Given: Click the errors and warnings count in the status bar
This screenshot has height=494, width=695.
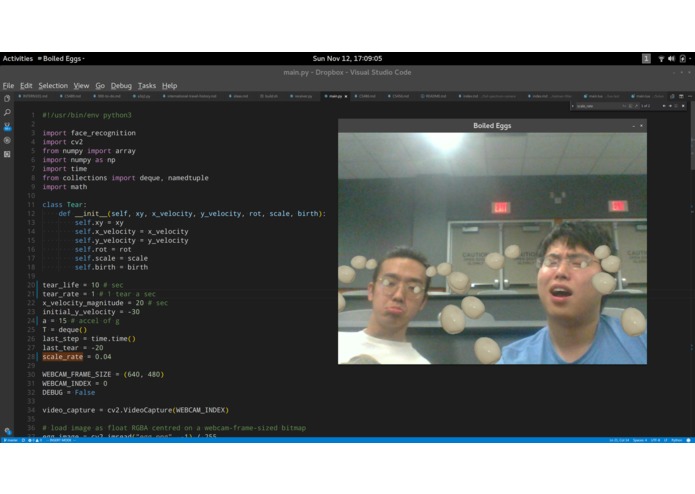Looking at the screenshot, I should [35, 440].
